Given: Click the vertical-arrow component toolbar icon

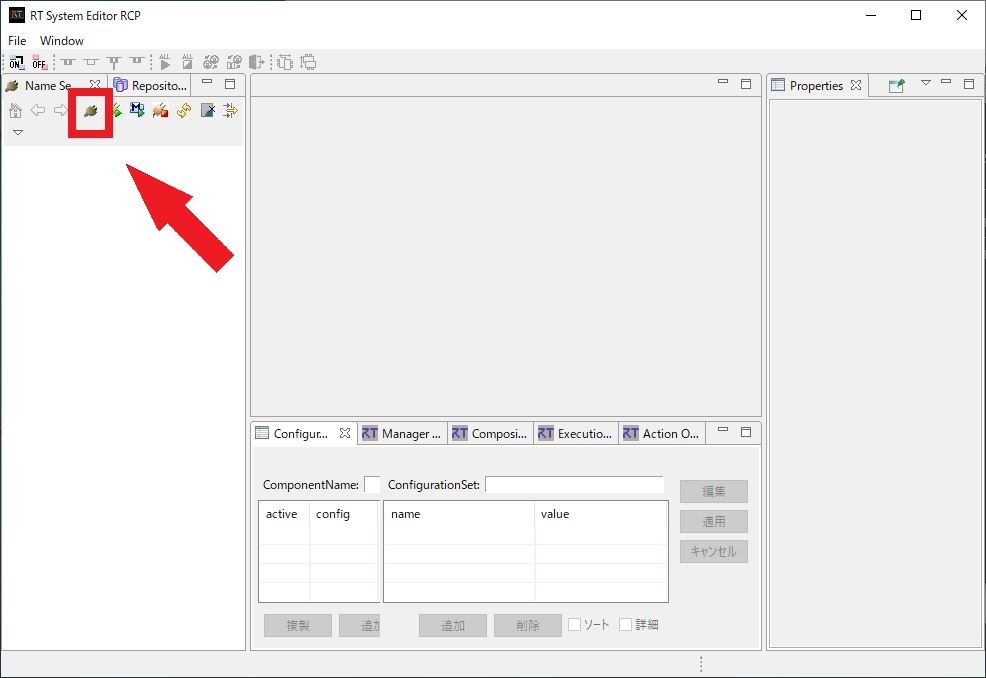Looking at the screenshot, I should [x=308, y=62].
